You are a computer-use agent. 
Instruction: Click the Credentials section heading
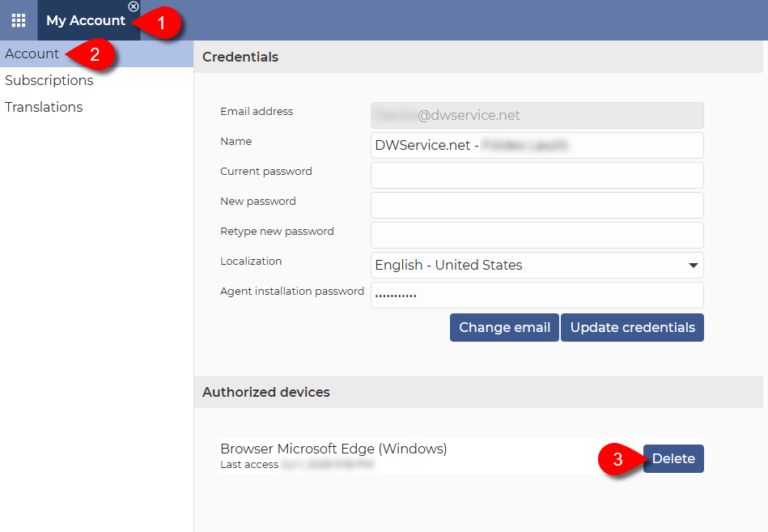(x=240, y=57)
